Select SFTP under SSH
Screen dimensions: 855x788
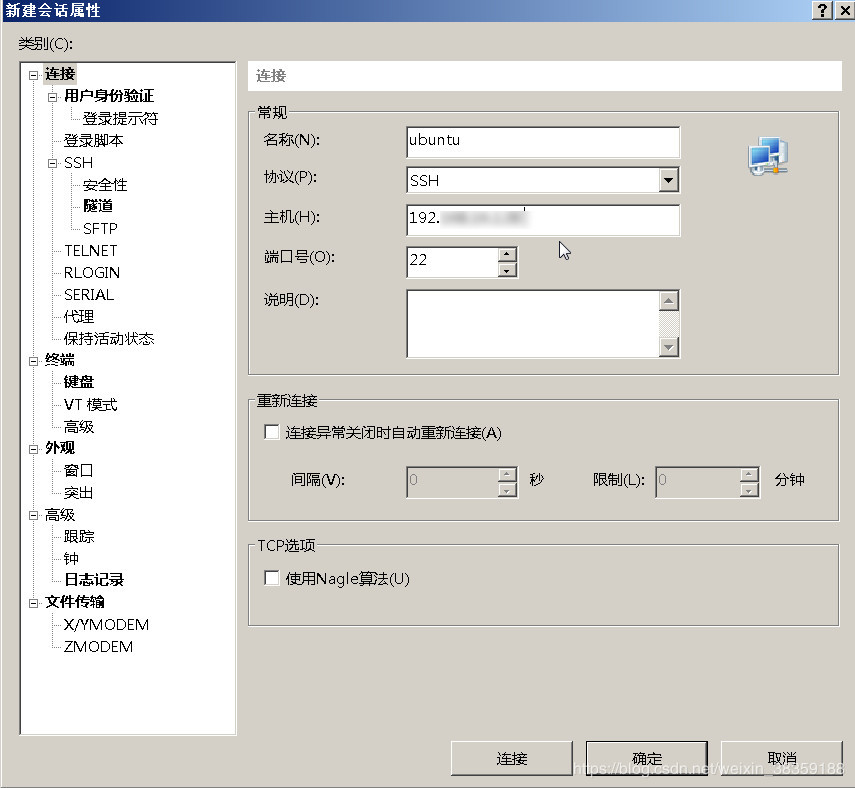100,228
